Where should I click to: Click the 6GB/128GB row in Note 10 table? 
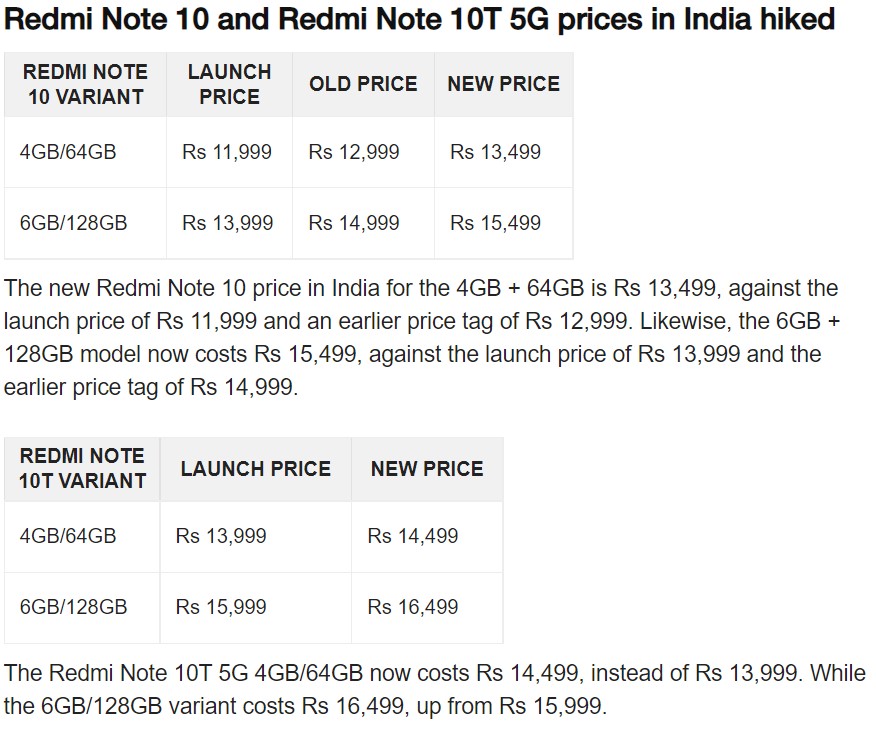pyautogui.click(x=289, y=223)
